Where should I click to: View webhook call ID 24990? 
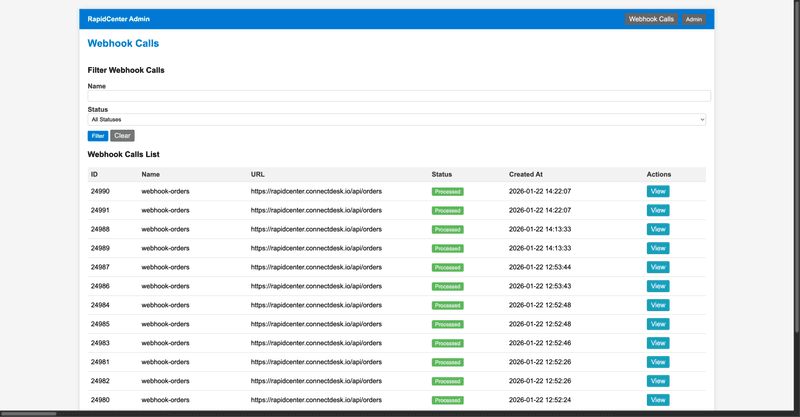pos(657,191)
